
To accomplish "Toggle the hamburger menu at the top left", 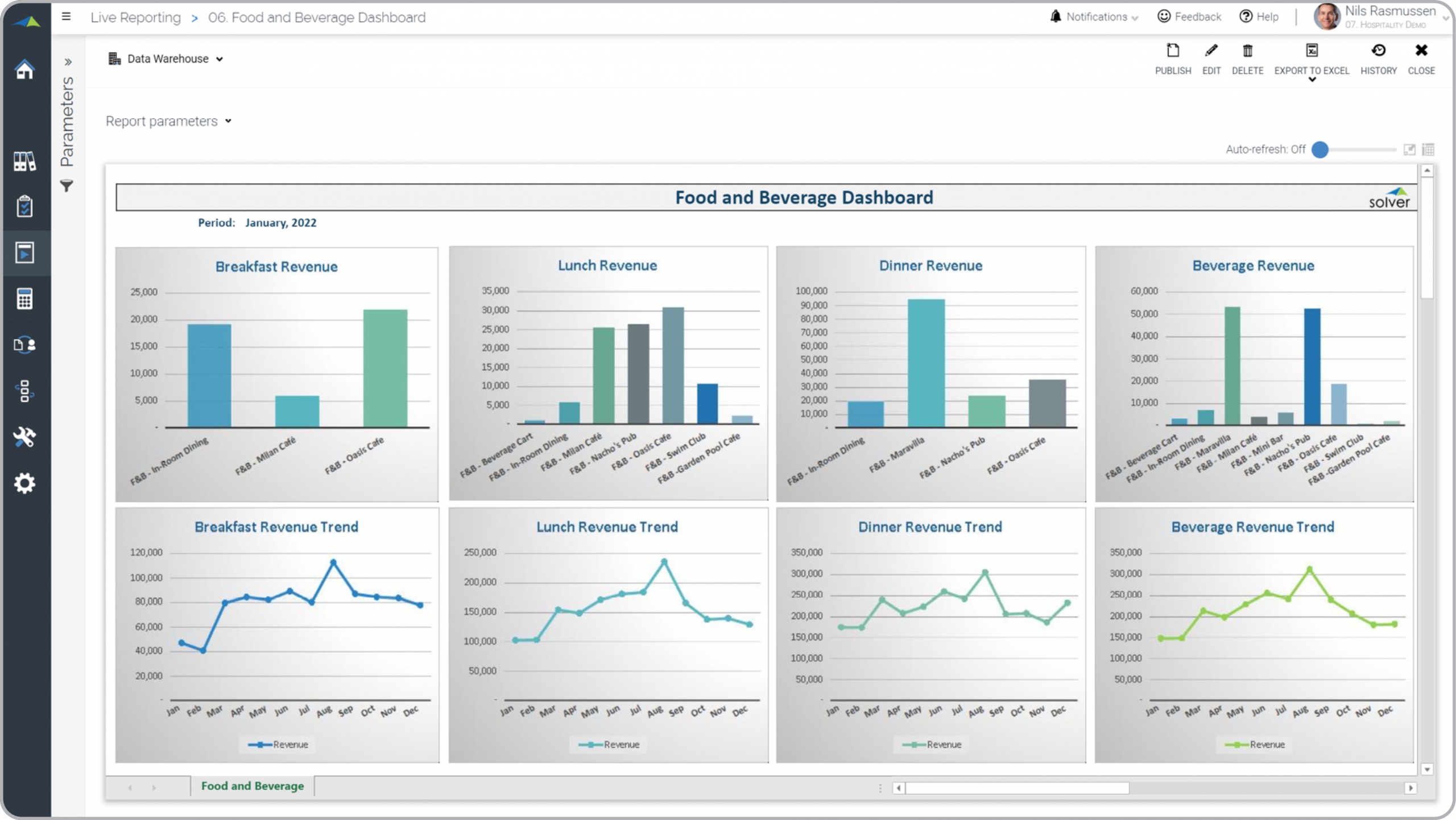I will [x=67, y=16].
